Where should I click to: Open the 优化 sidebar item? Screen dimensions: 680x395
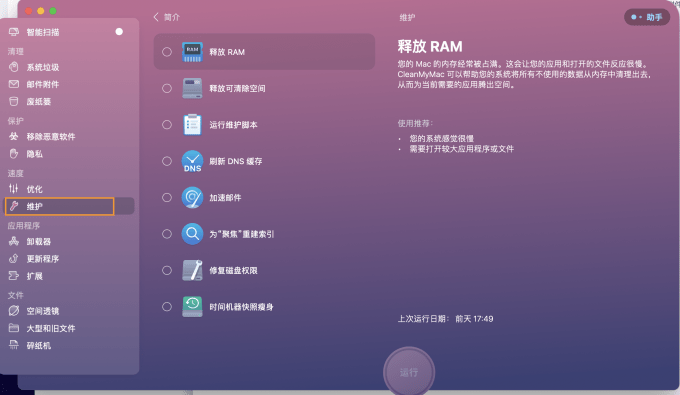click(x=69, y=189)
